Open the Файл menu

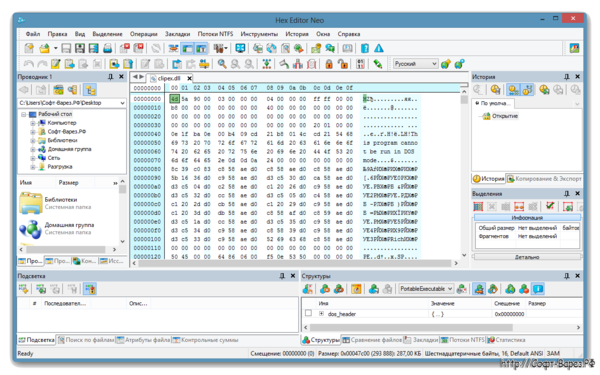point(33,34)
